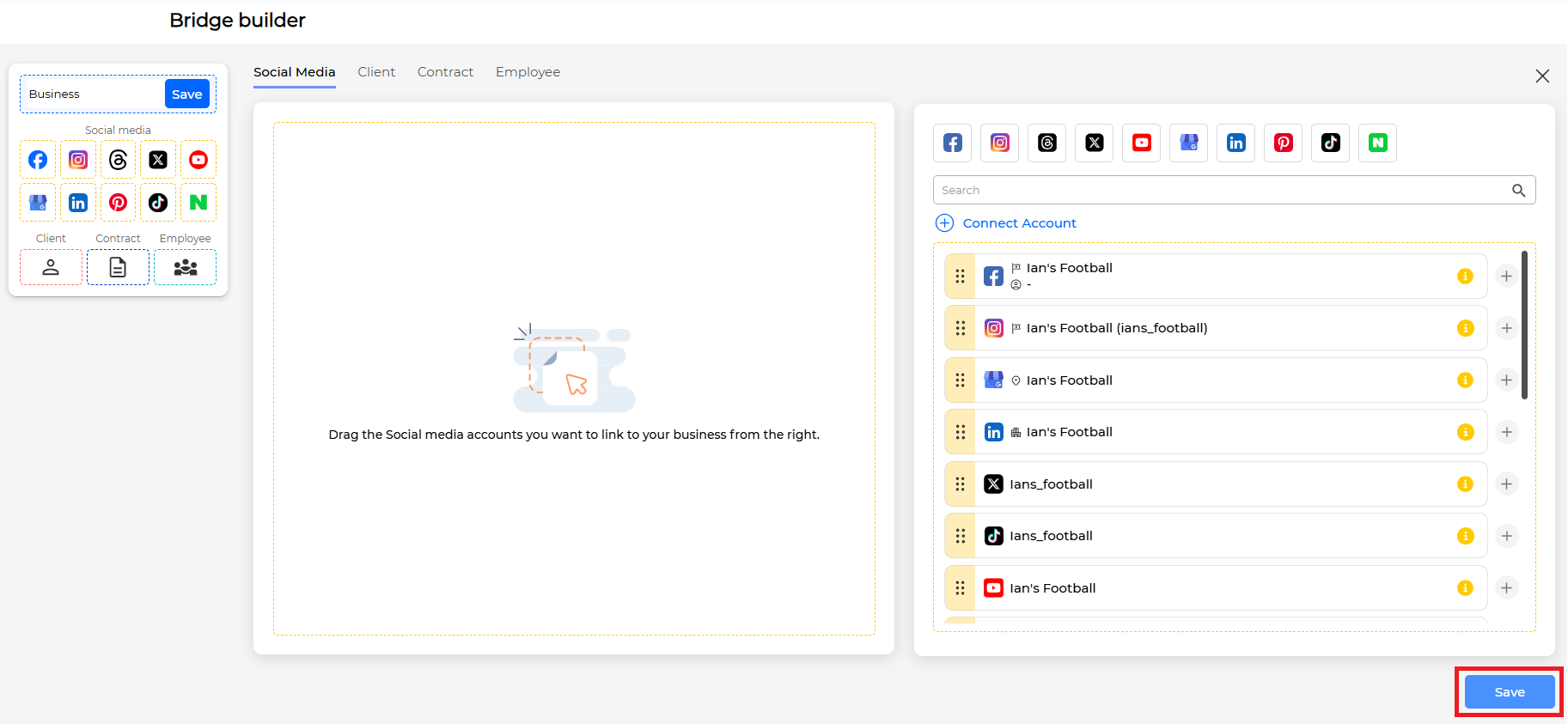Click the bottom-right Save button
The height and width of the screenshot is (724, 1568).
1510,692
